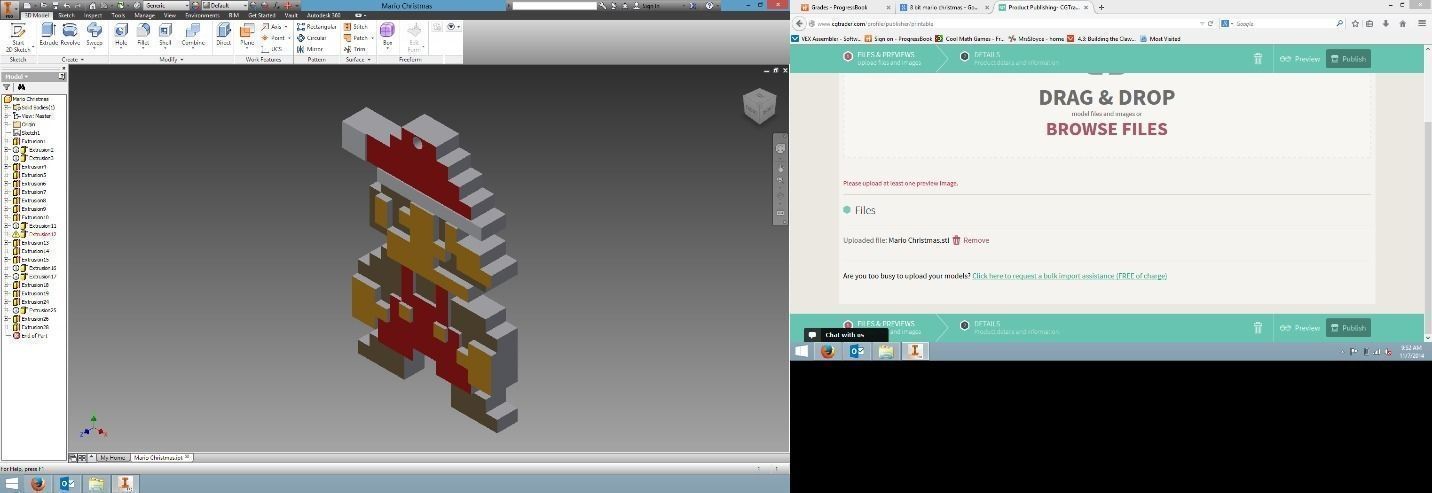
Task: Select the work Plane tool
Action: 247,36
